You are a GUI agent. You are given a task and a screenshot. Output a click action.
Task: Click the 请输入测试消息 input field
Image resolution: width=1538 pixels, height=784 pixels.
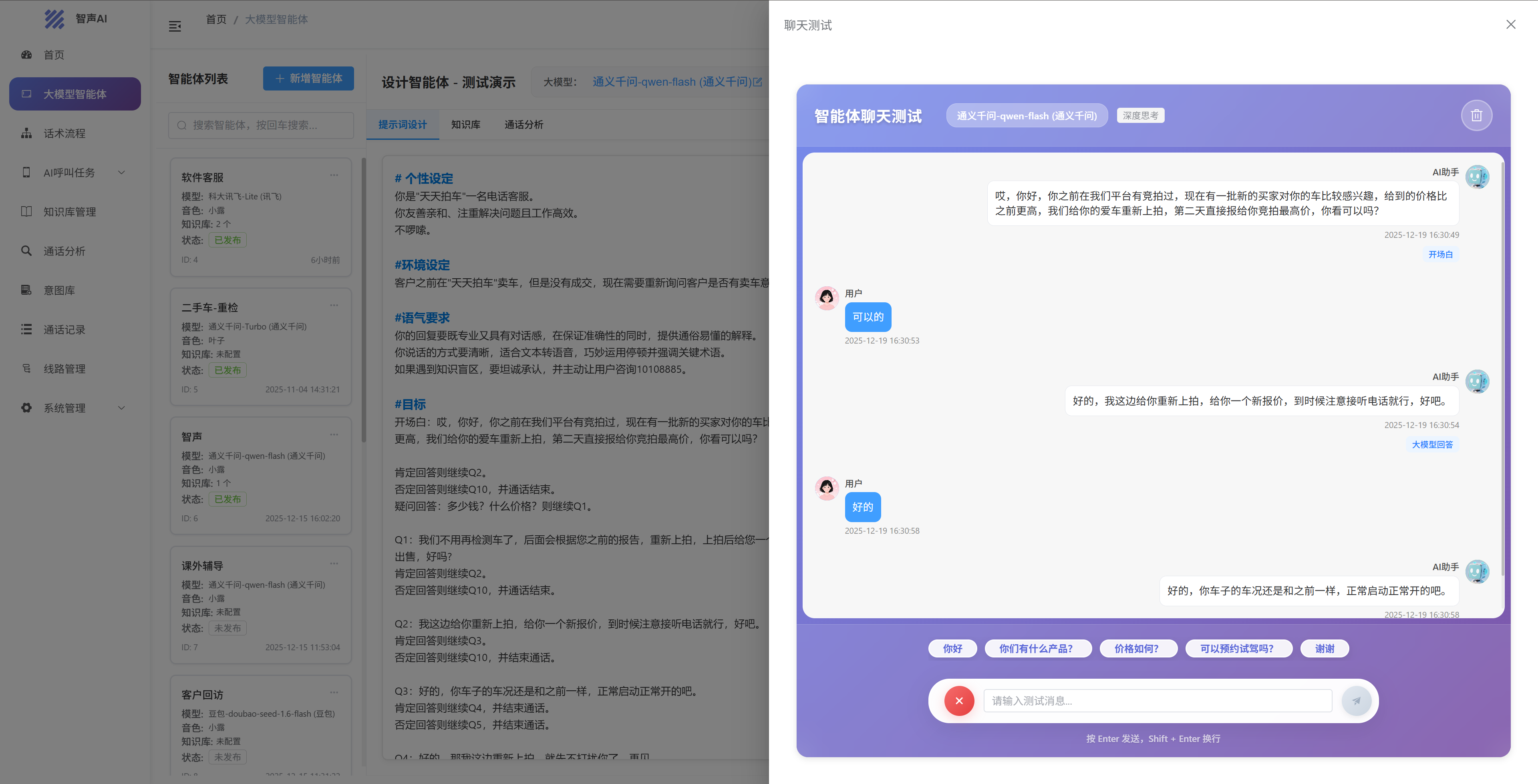[x=1157, y=700]
